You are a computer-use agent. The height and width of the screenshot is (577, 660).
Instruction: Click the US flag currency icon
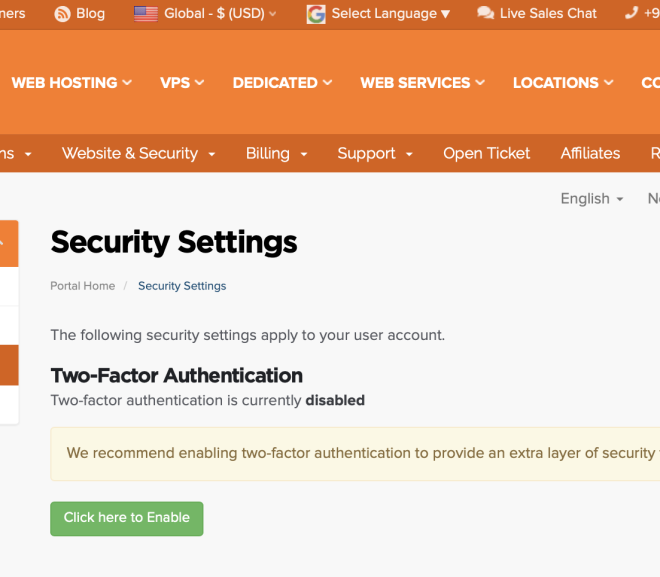(x=146, y=14)
